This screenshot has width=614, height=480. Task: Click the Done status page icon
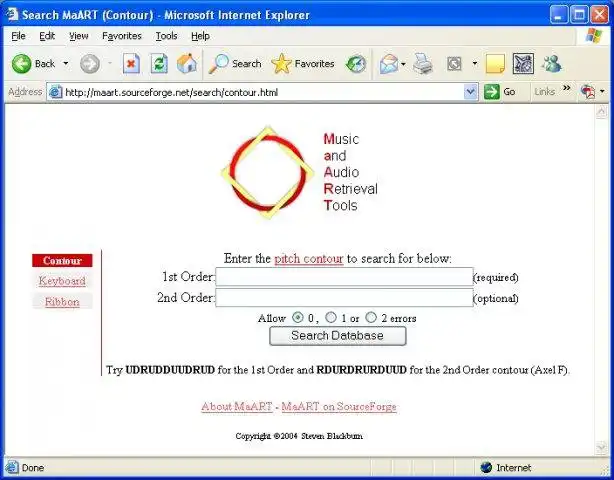point(12,467)
